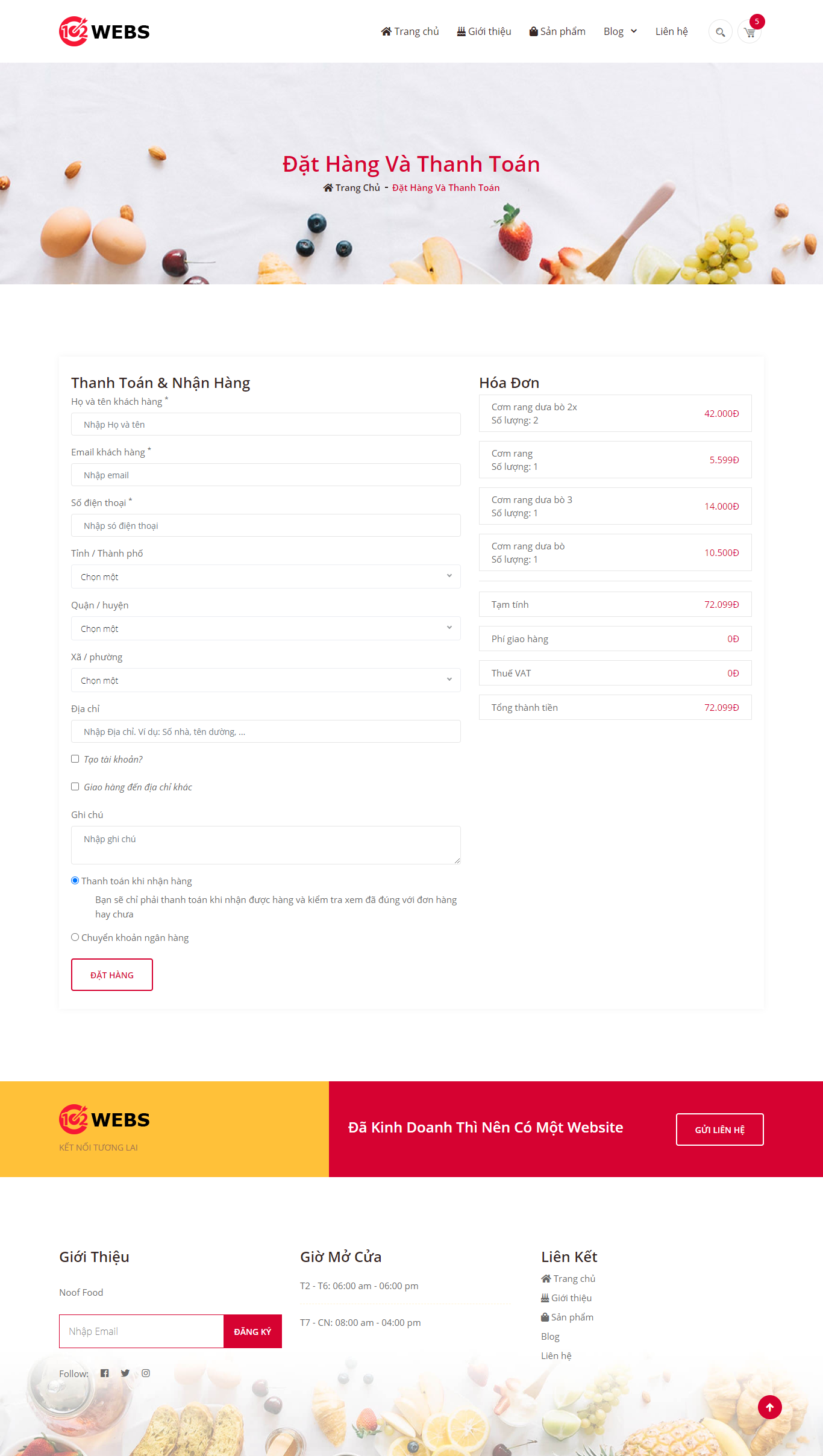
Task: Click the ĐĂNG KÝ newsletter button
Action: pos(252,1331)
